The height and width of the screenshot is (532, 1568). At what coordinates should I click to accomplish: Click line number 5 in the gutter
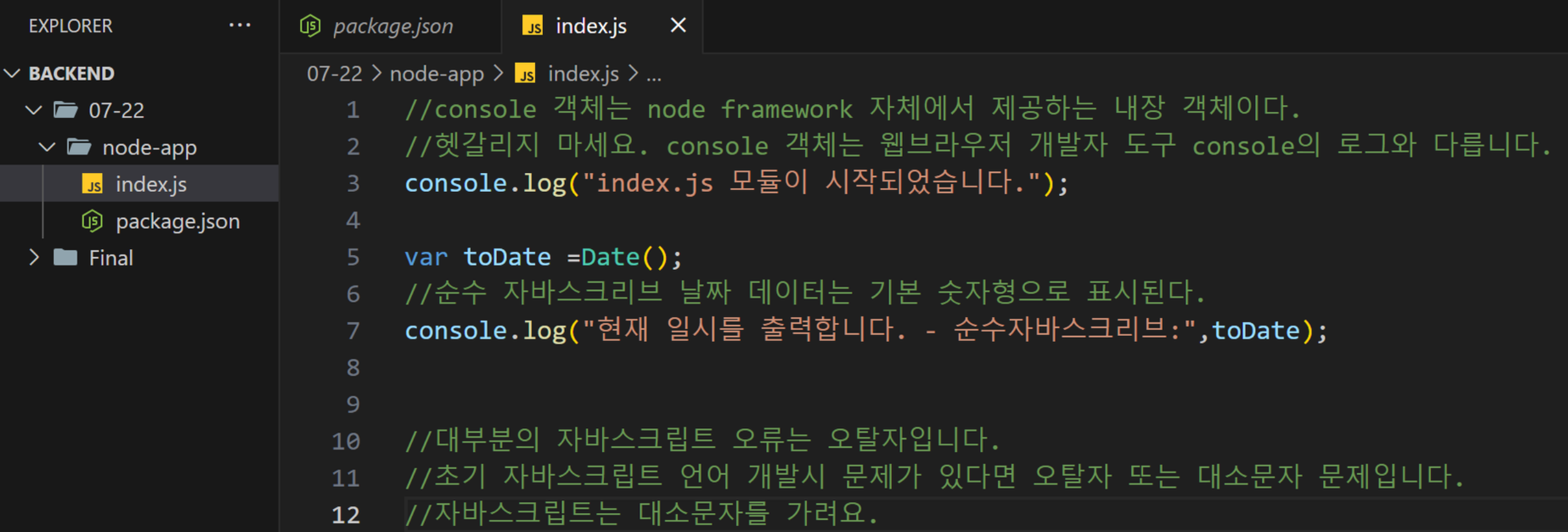click(353, 257)
